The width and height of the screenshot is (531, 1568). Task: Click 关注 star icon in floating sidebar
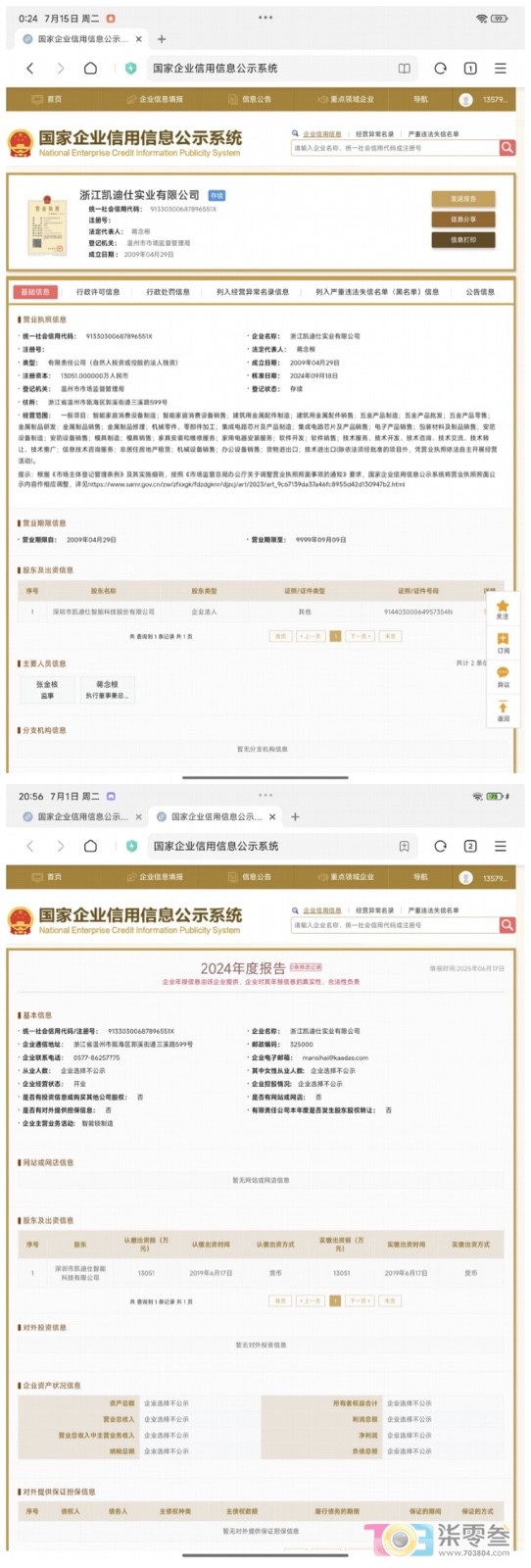coord(503,610)
